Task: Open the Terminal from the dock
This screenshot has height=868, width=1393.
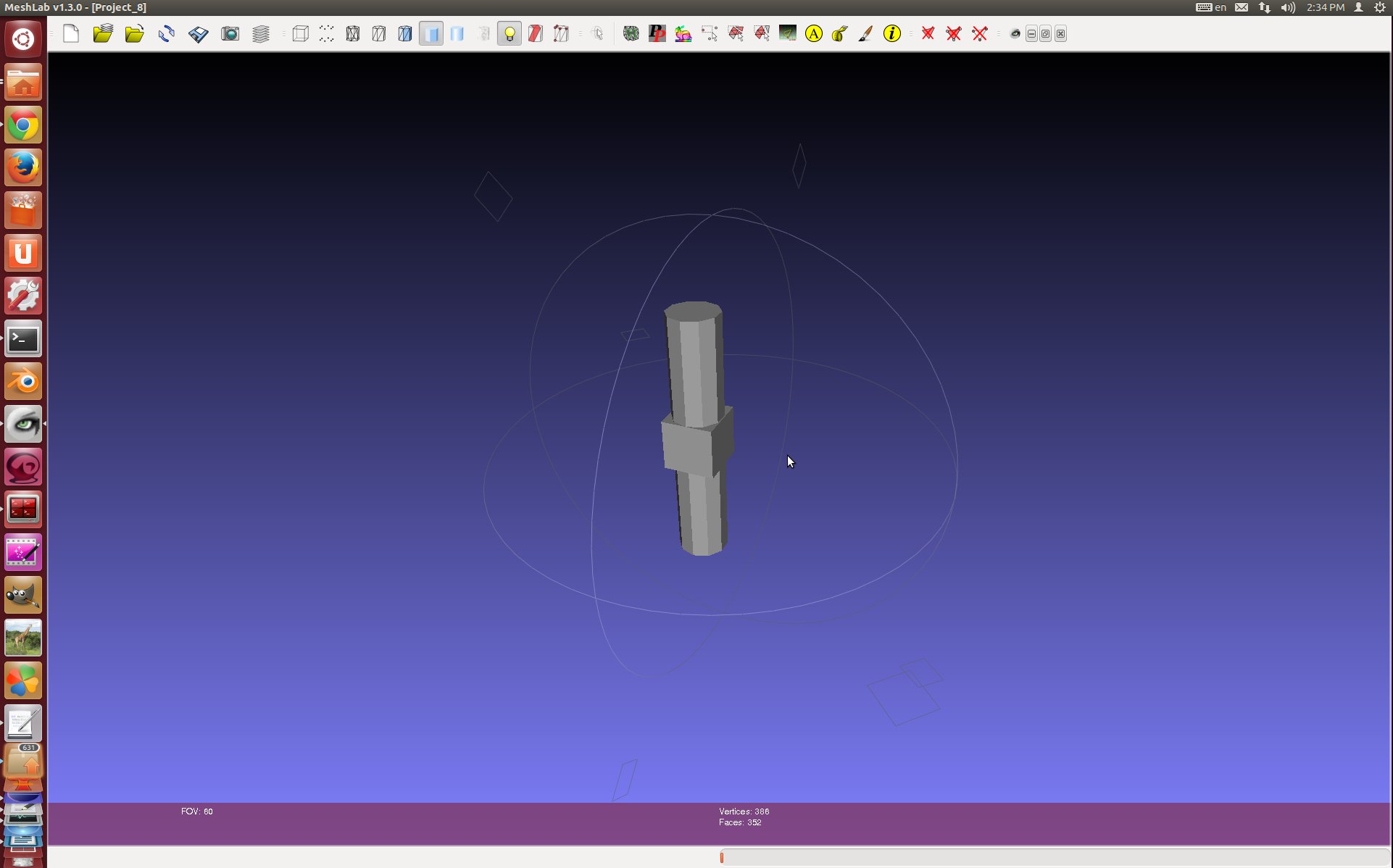Action: 23,339
